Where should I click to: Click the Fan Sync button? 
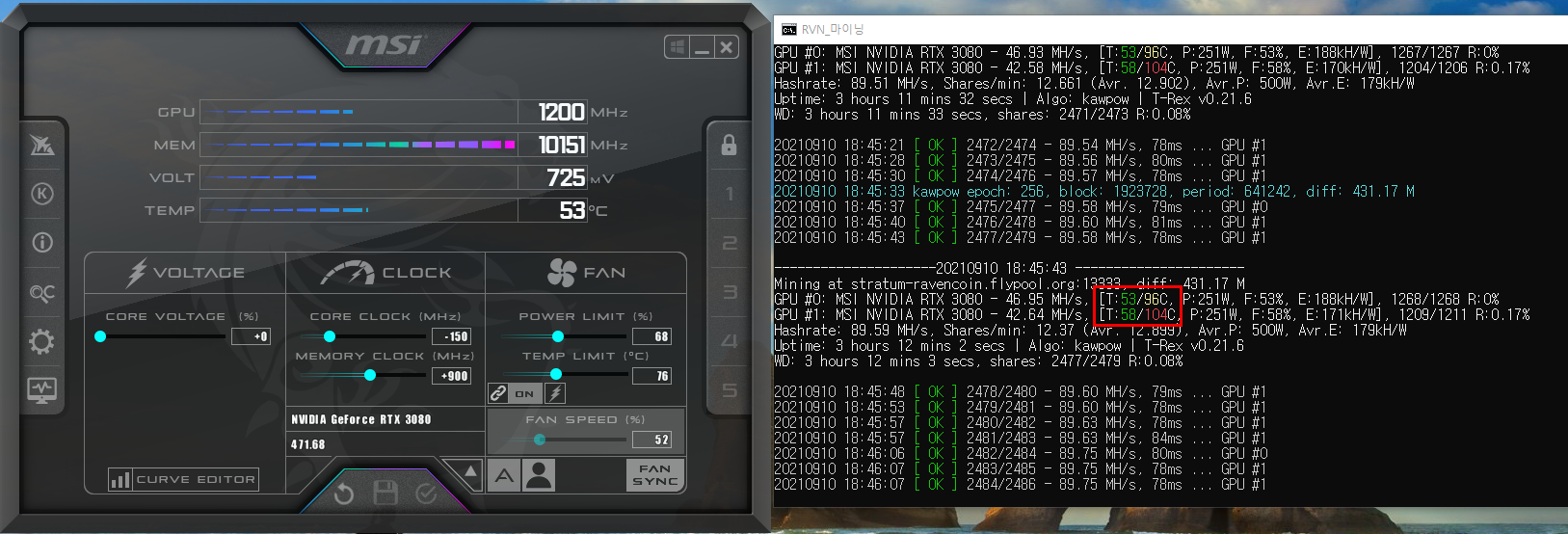pyautogui.click(x=655, y=475)
